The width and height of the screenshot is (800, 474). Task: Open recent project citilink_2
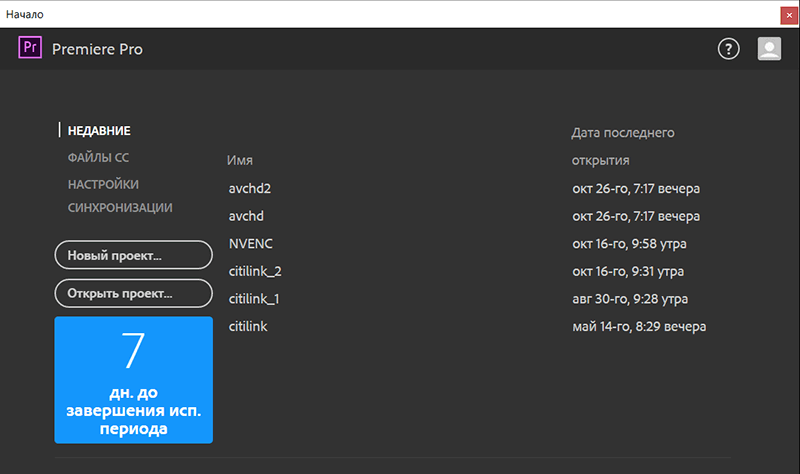255,271
